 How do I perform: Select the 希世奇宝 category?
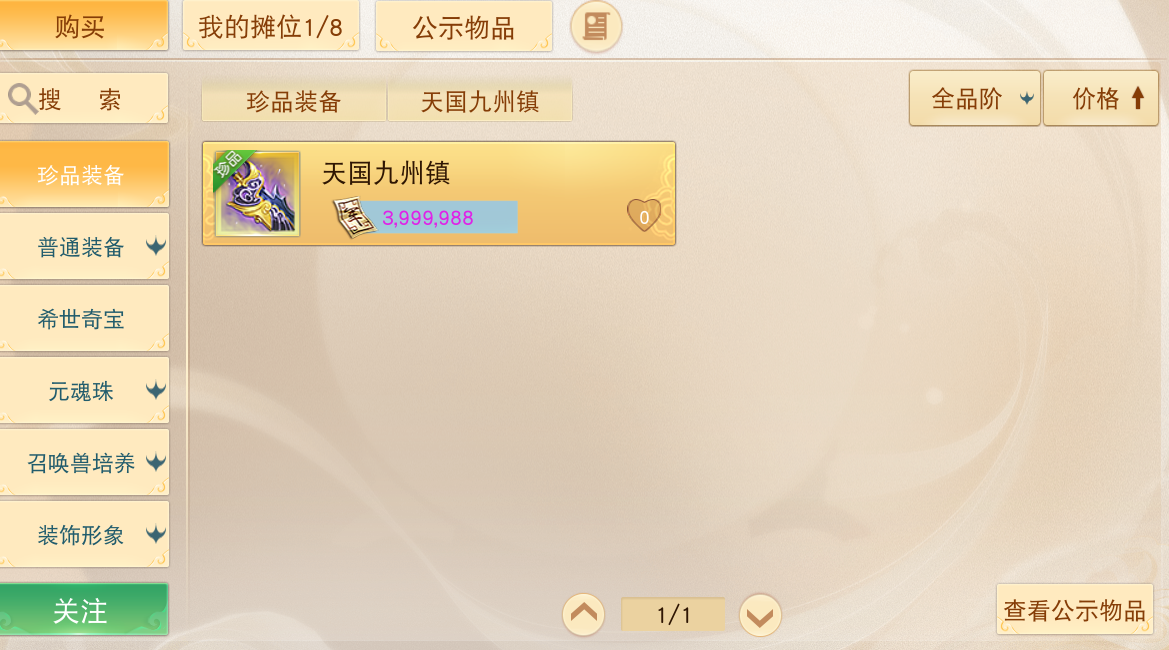point(84,319)
